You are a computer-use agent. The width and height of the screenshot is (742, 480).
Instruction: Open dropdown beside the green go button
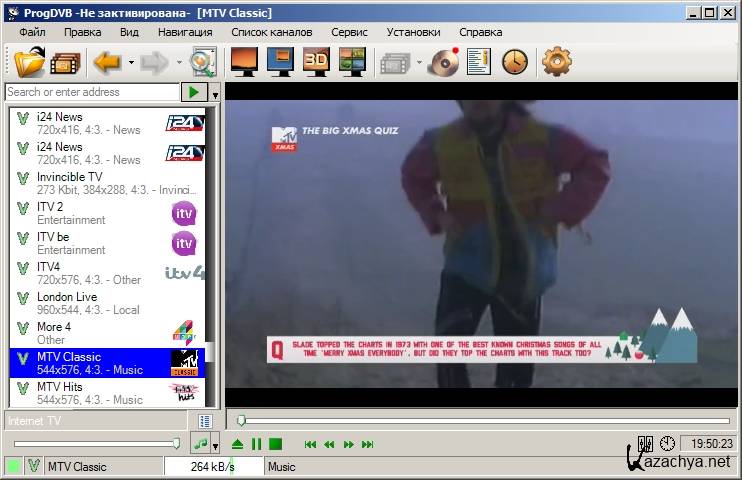[x=215, y=93]
